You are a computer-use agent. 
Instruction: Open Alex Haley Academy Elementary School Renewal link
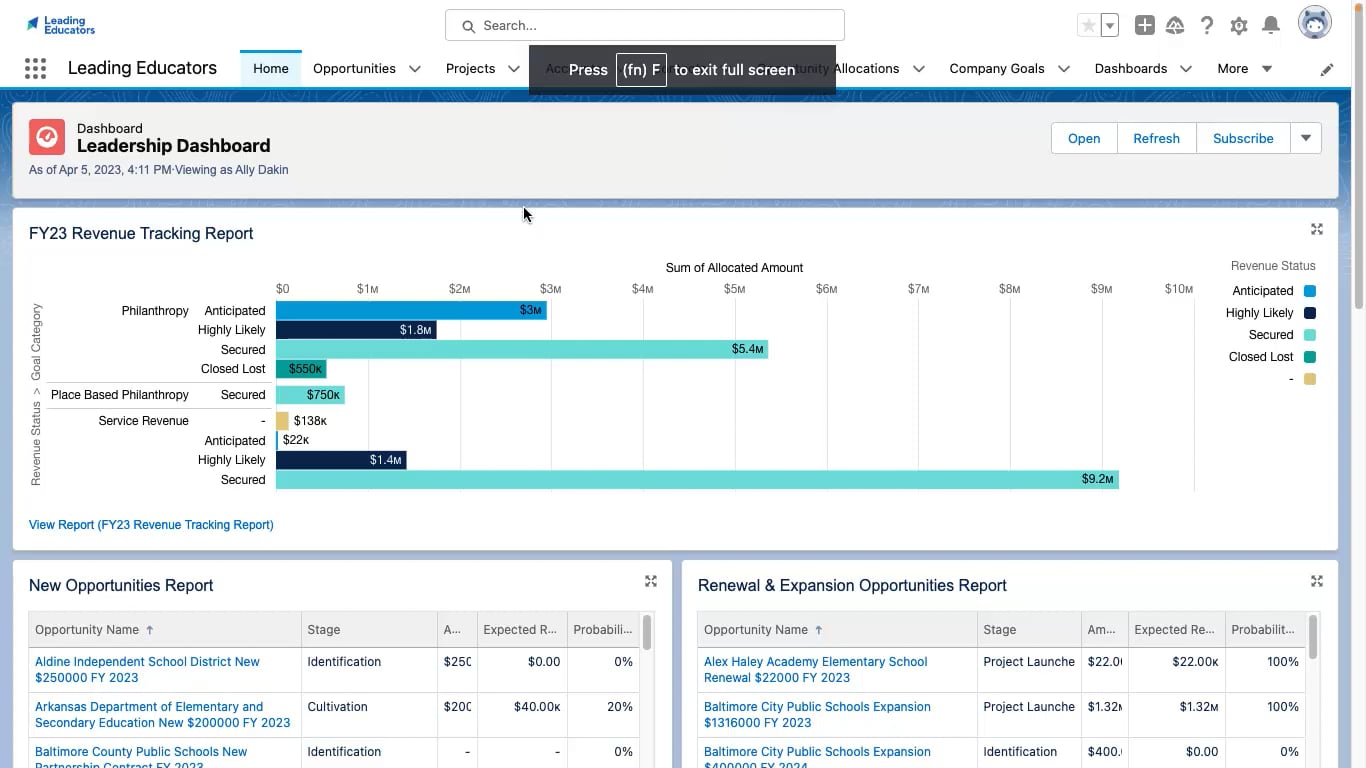click(815, 669)
